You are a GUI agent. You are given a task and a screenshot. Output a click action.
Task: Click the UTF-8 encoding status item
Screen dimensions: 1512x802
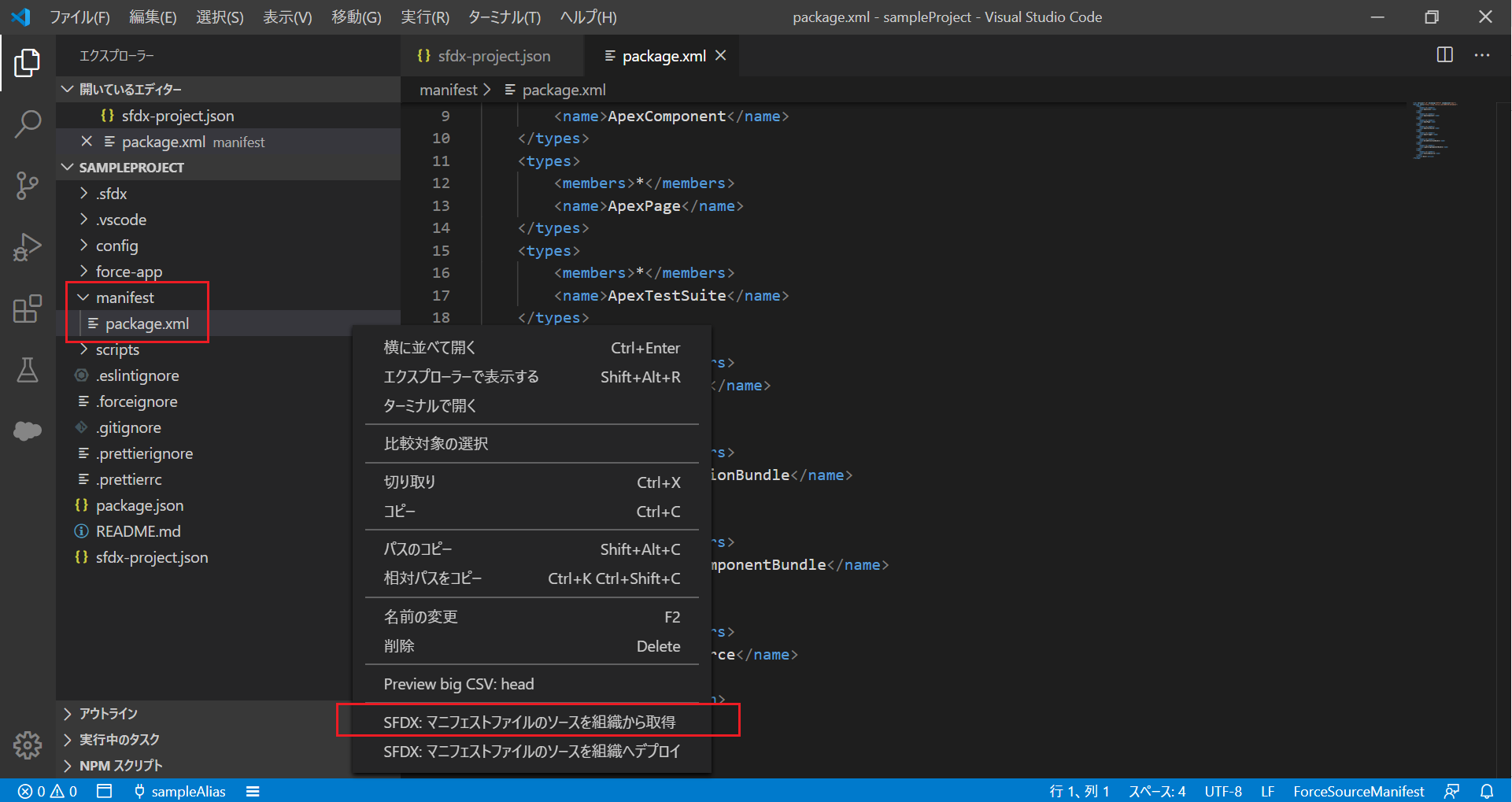click(1223, 791)
